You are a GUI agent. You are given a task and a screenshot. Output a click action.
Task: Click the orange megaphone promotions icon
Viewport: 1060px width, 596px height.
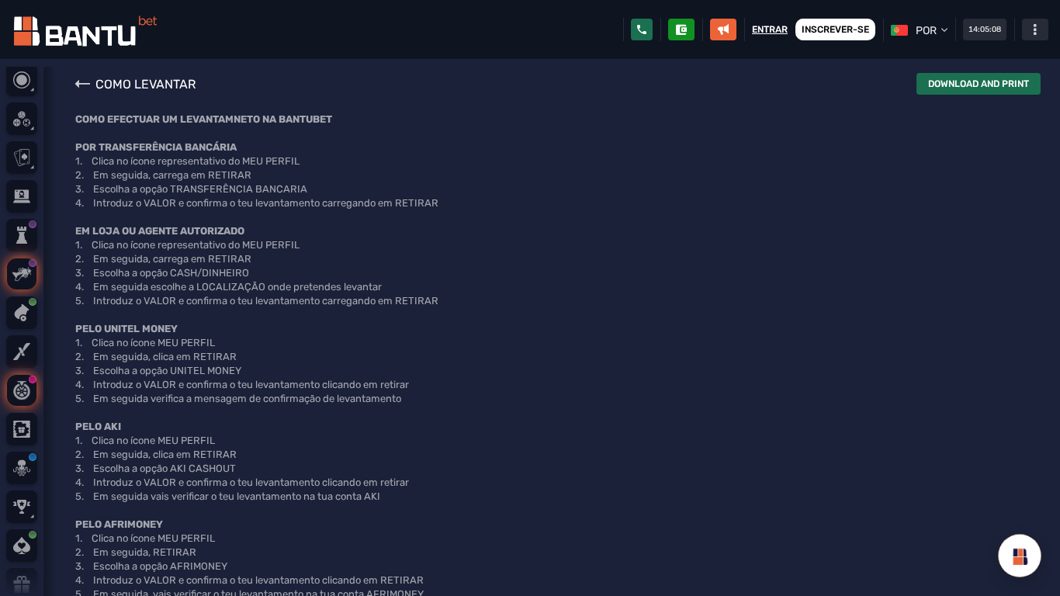pos(723,30)
